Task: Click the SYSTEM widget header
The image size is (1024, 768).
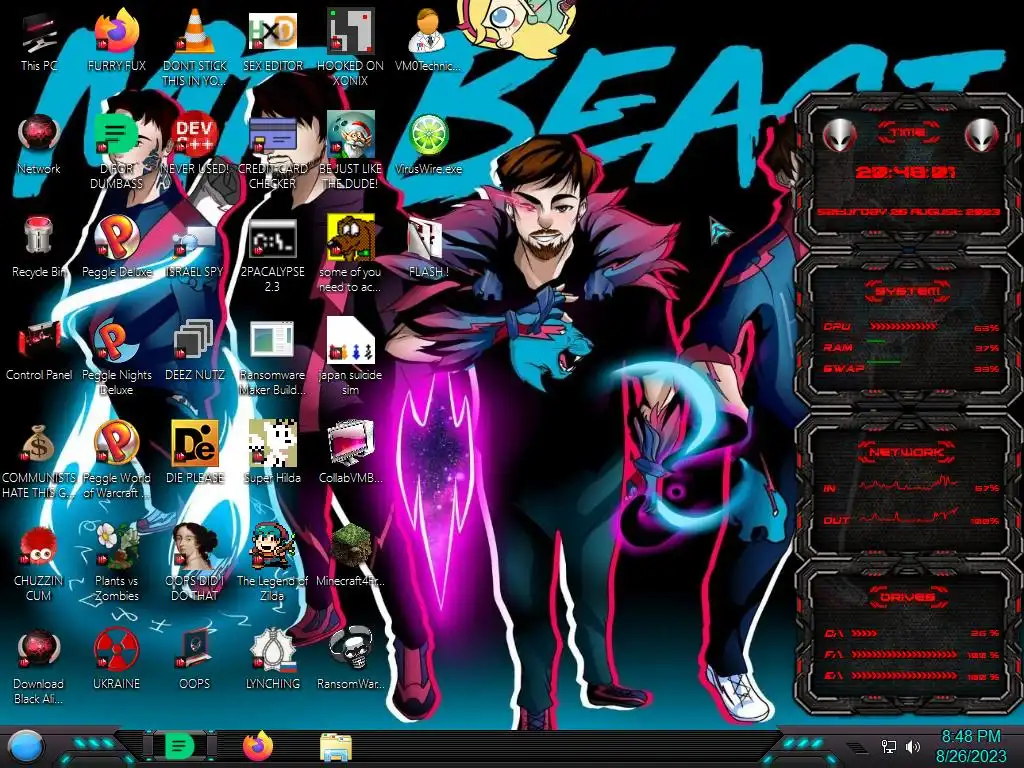Action: [908, 291]
